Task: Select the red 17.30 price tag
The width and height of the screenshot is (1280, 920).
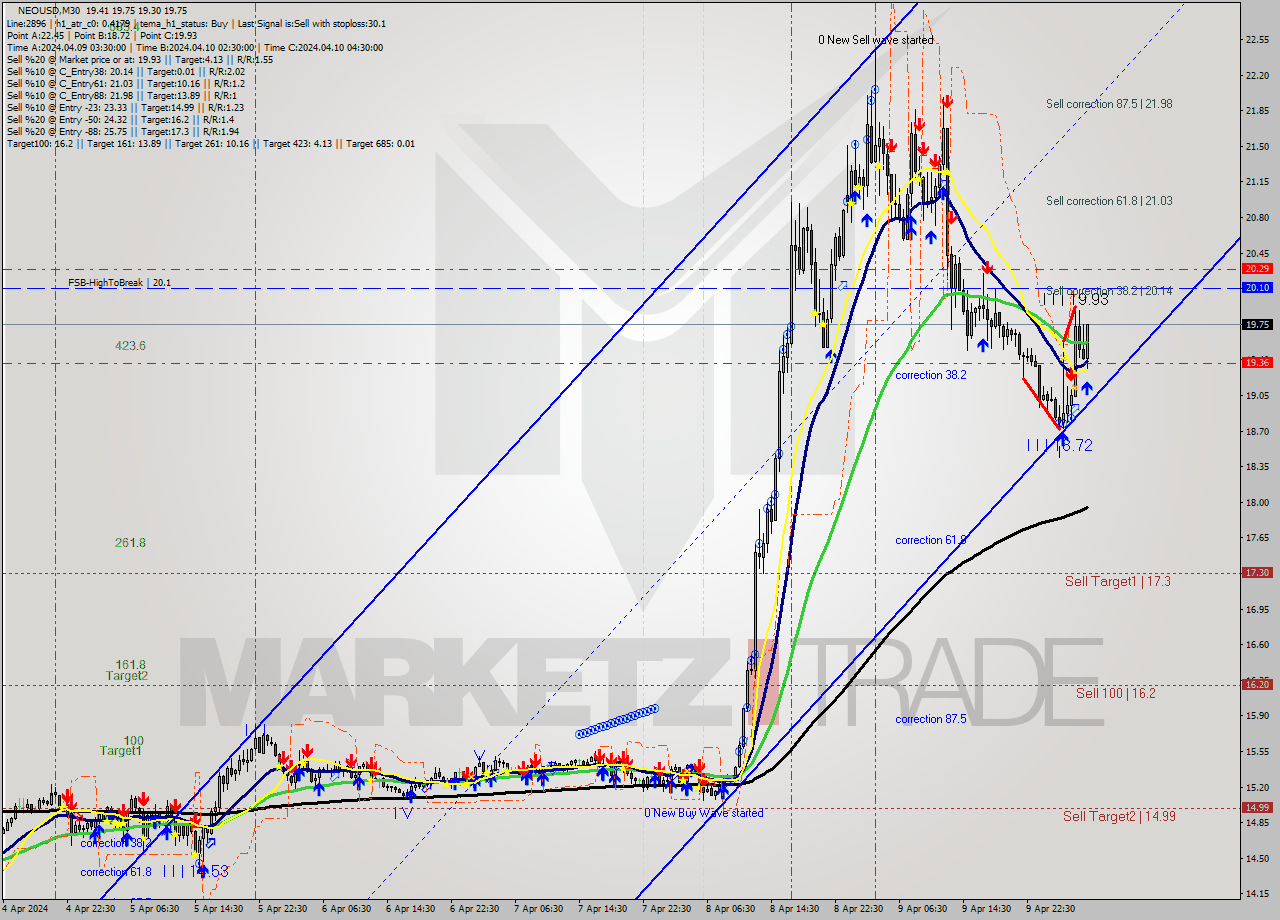Action: pyautogui.click(x=1257, y=572)
